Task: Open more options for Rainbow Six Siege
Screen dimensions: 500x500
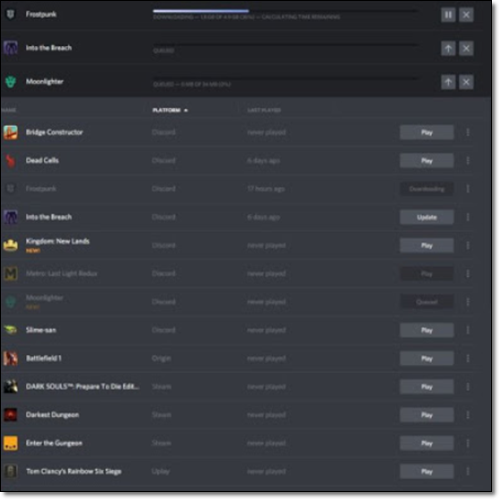Action: 468,472
